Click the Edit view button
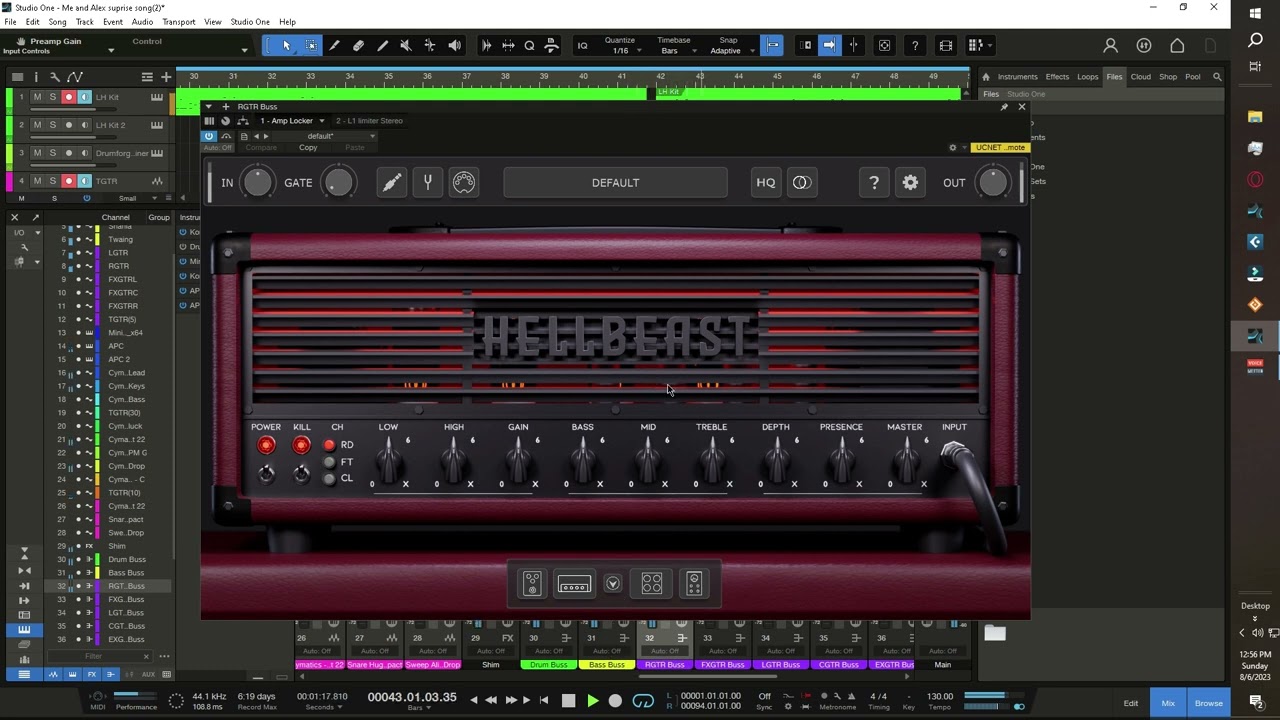The image size is (1280, 720). [x=1130, y=703]
